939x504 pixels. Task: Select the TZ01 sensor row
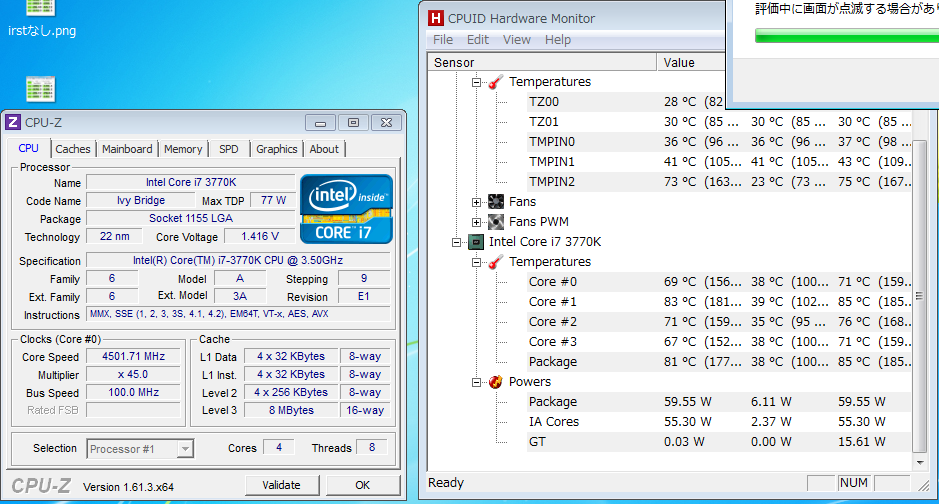pos(719,122)
